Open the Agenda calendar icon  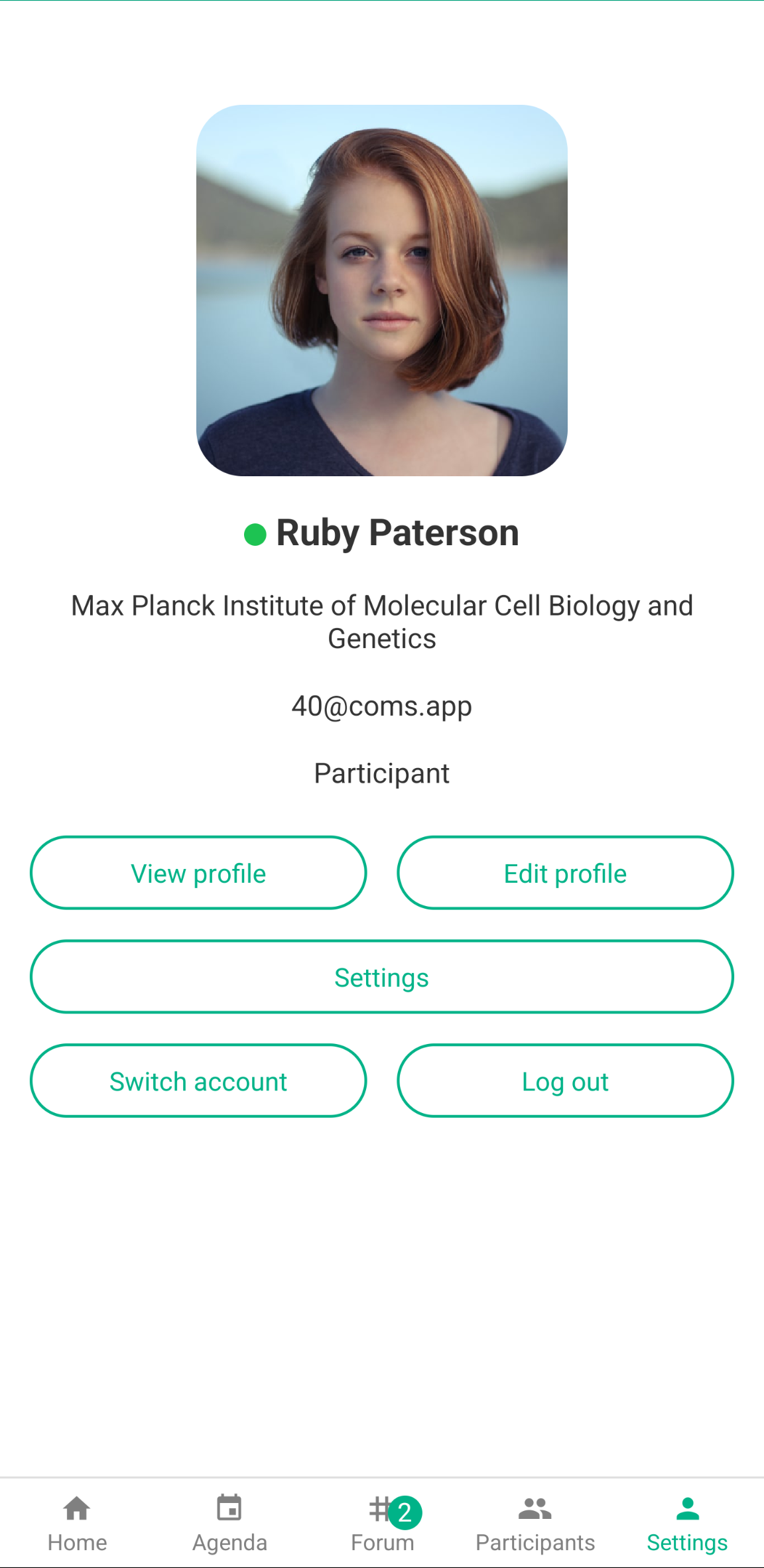click(229, 1508)
